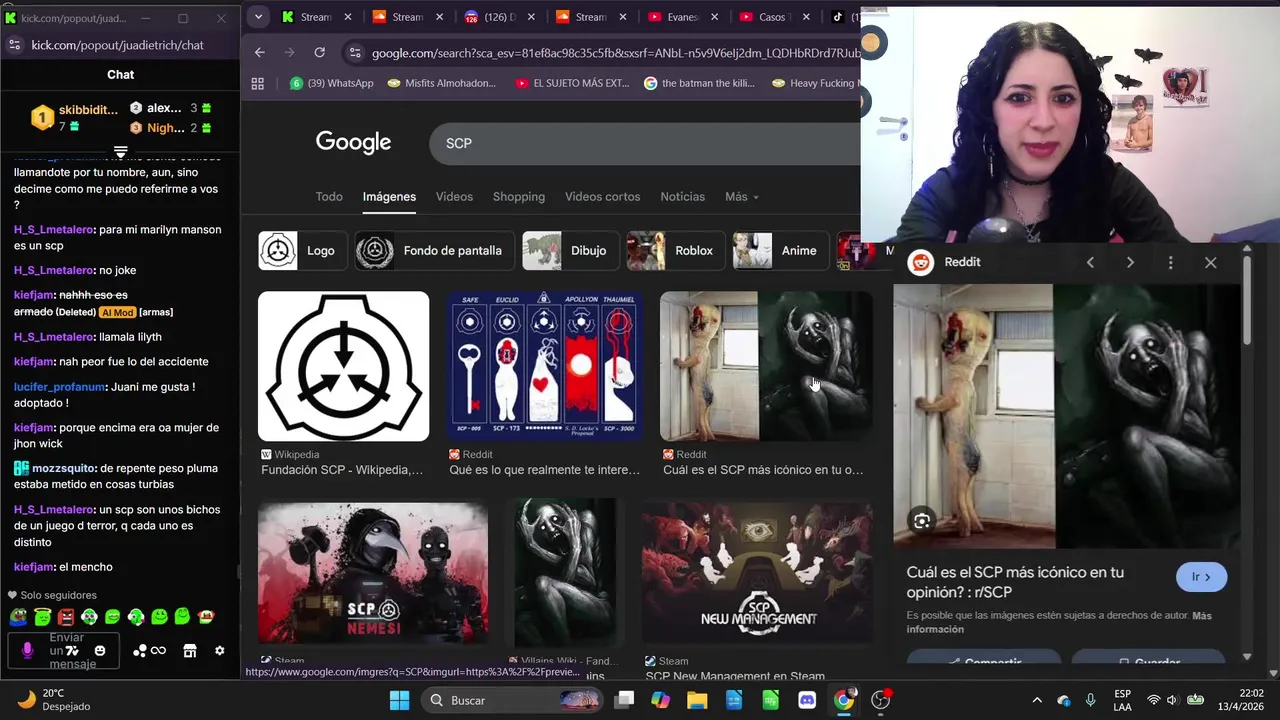Click the Ir button in preview panel
This screenshot has width=1280, height=720.
1201,577
